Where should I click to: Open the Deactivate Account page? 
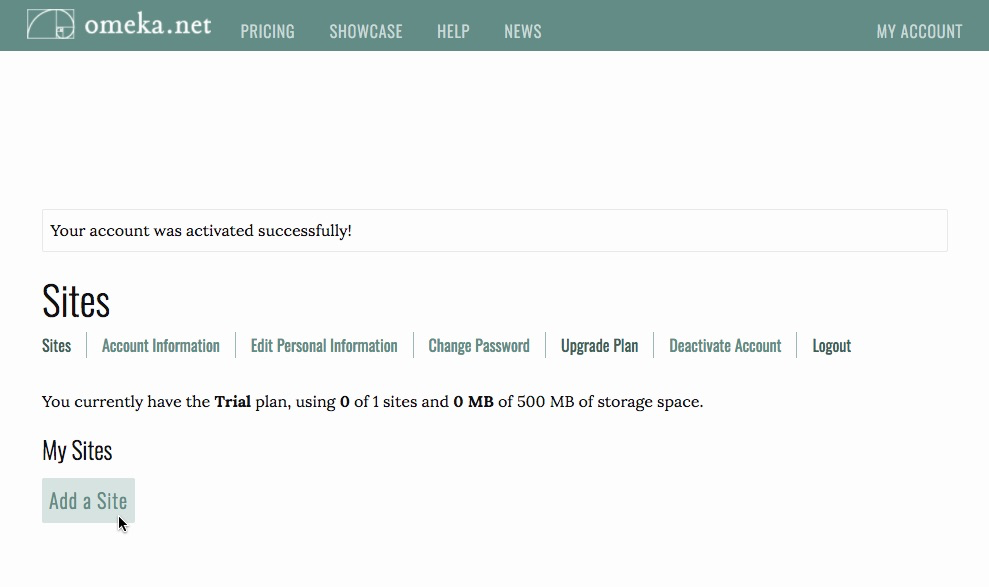coord(725,345)
